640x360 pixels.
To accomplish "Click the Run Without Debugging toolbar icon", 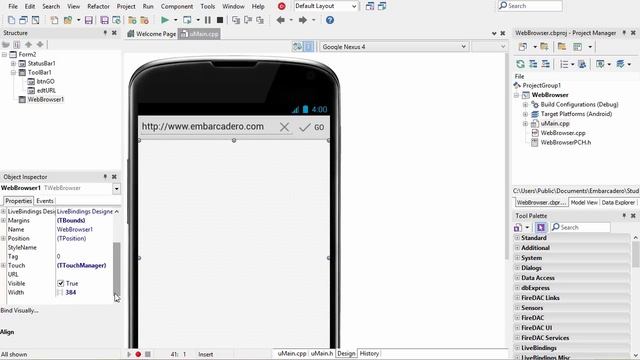I will (x=187, y=20).
